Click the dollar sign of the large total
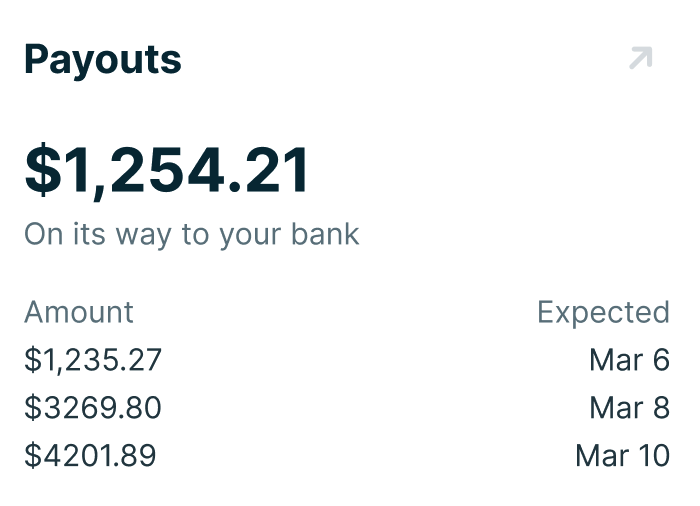Screen dimensions: 700x506 click(x=43, y=170)
